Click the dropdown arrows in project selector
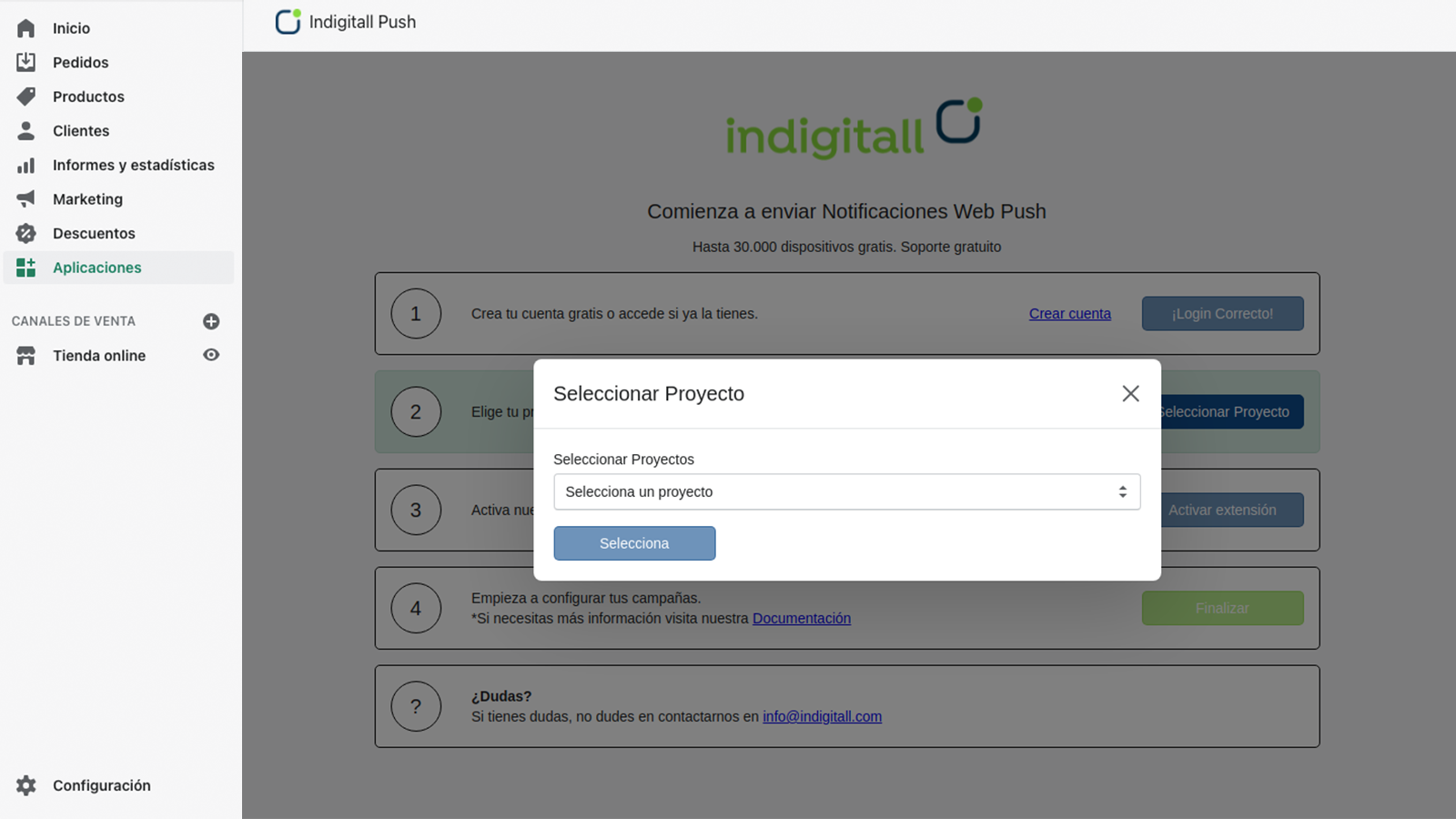 click(x=1122, y=491)
